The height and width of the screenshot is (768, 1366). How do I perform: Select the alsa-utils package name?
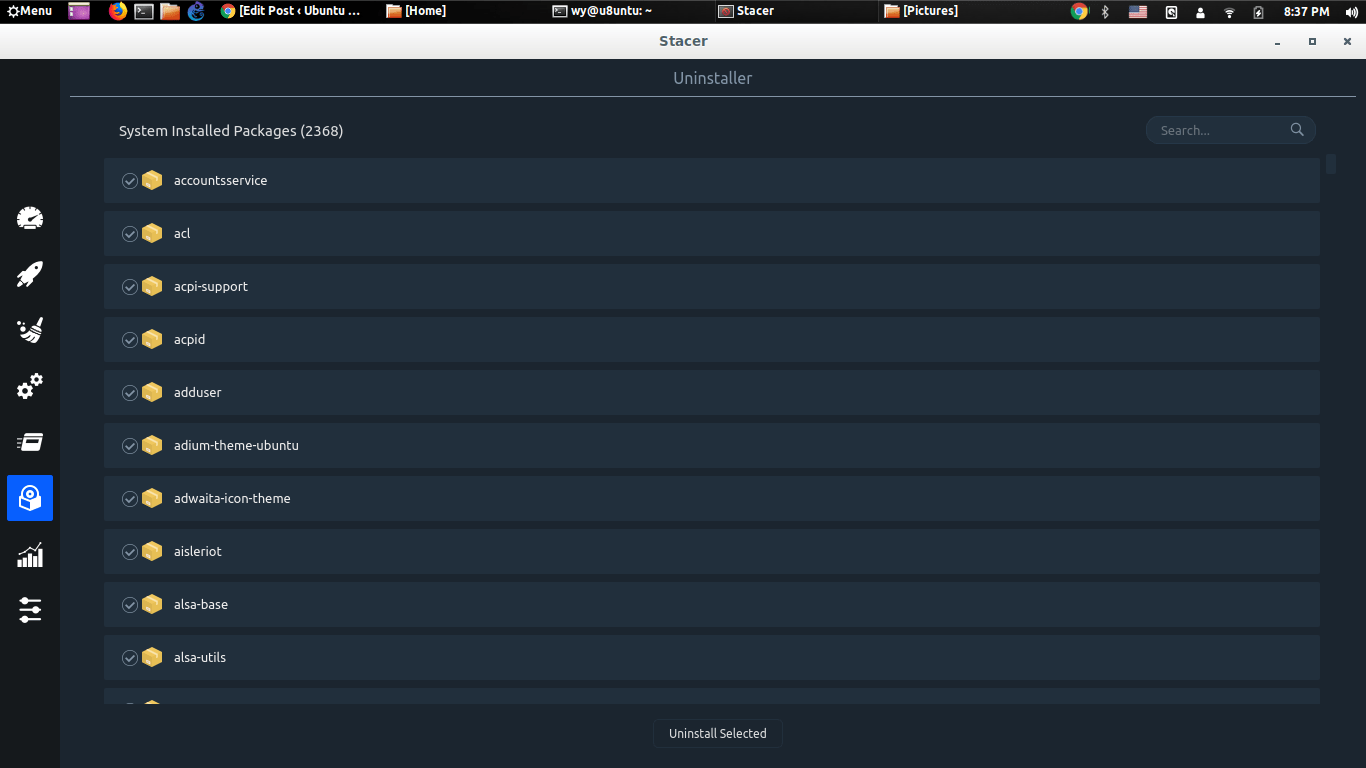point(200,657)
